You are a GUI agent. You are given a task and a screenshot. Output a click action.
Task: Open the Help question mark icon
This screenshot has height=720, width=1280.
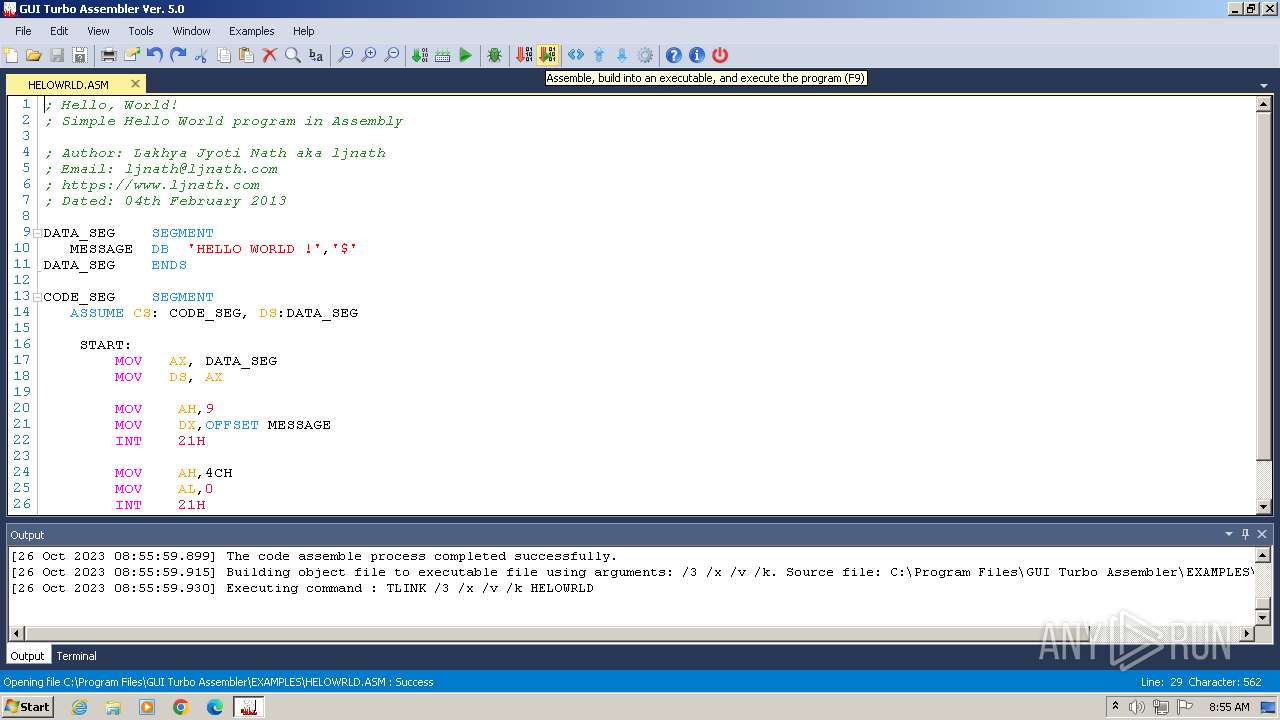674,55
